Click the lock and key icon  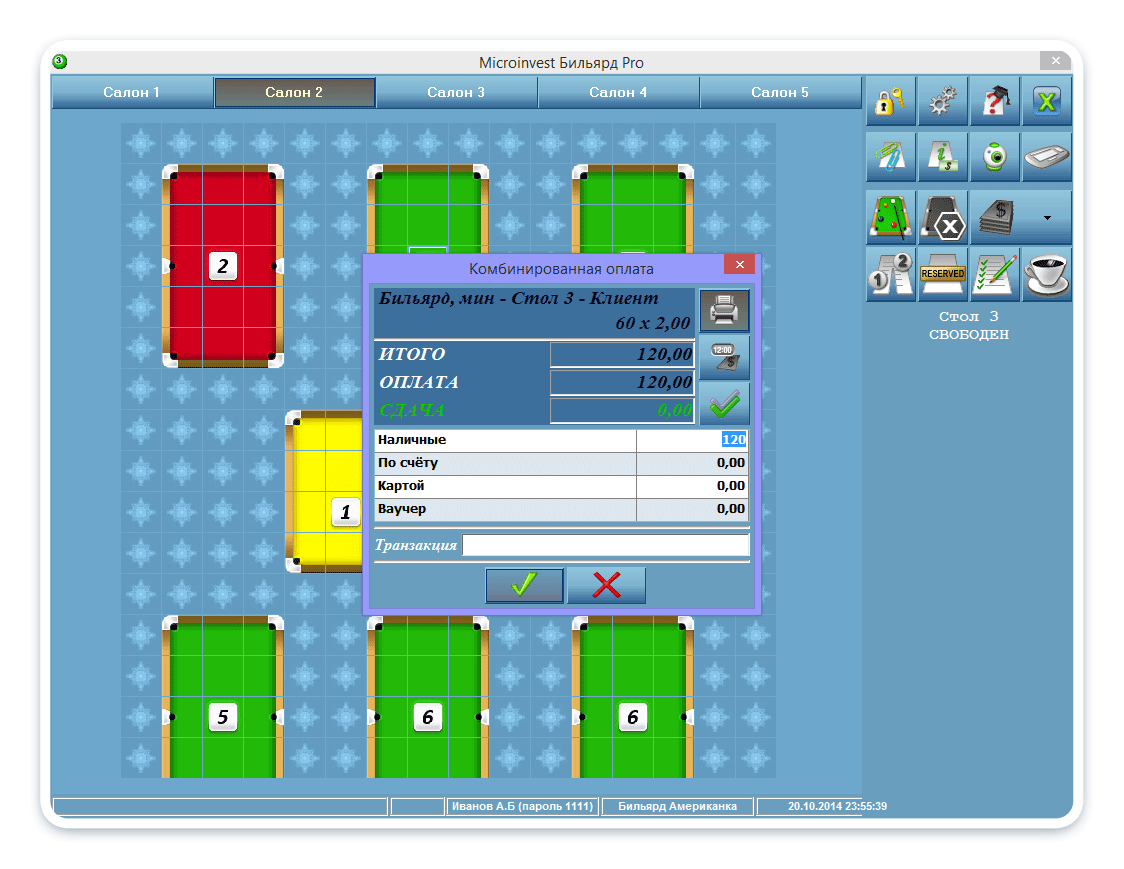(890, 102)
